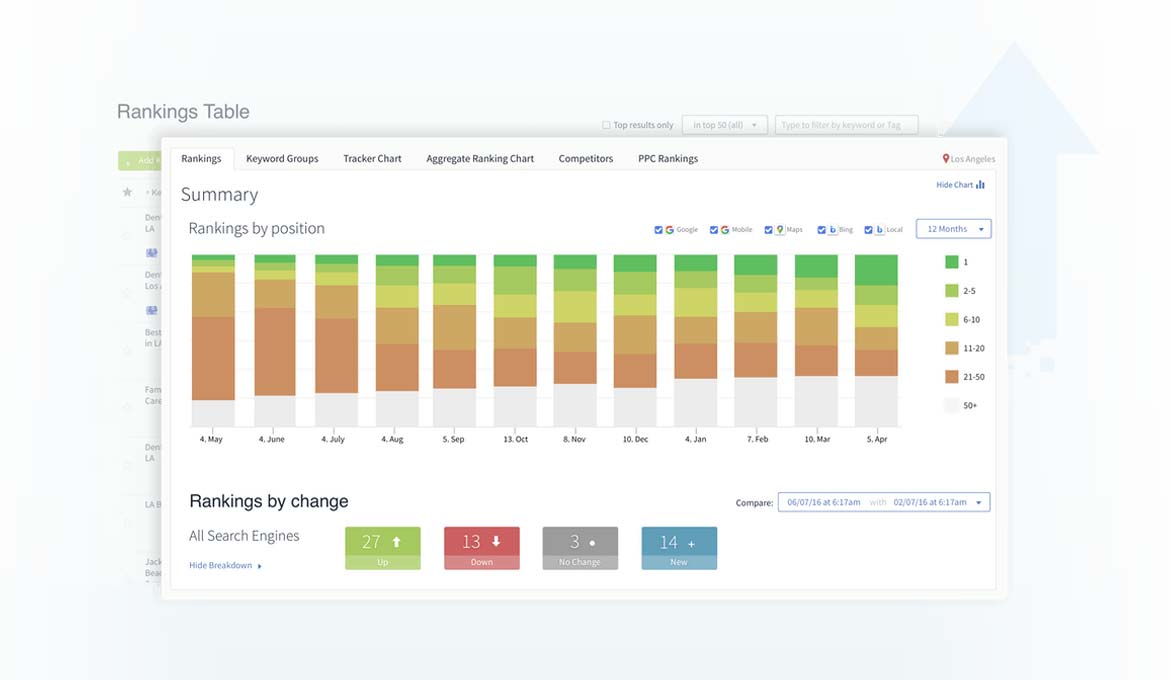
Task: Uncheck the Mobile search engine checkbox
Action: [714, 230]
